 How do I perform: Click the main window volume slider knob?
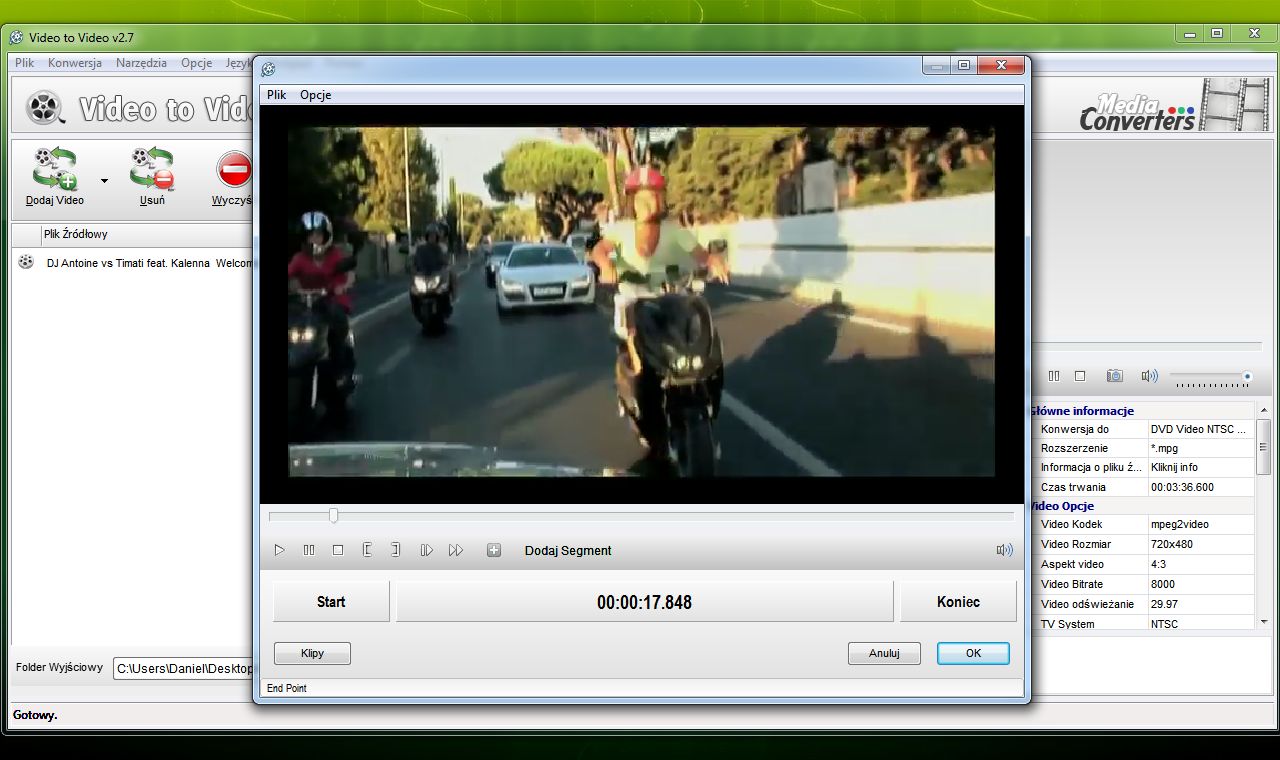click(x=1247, y=376)
